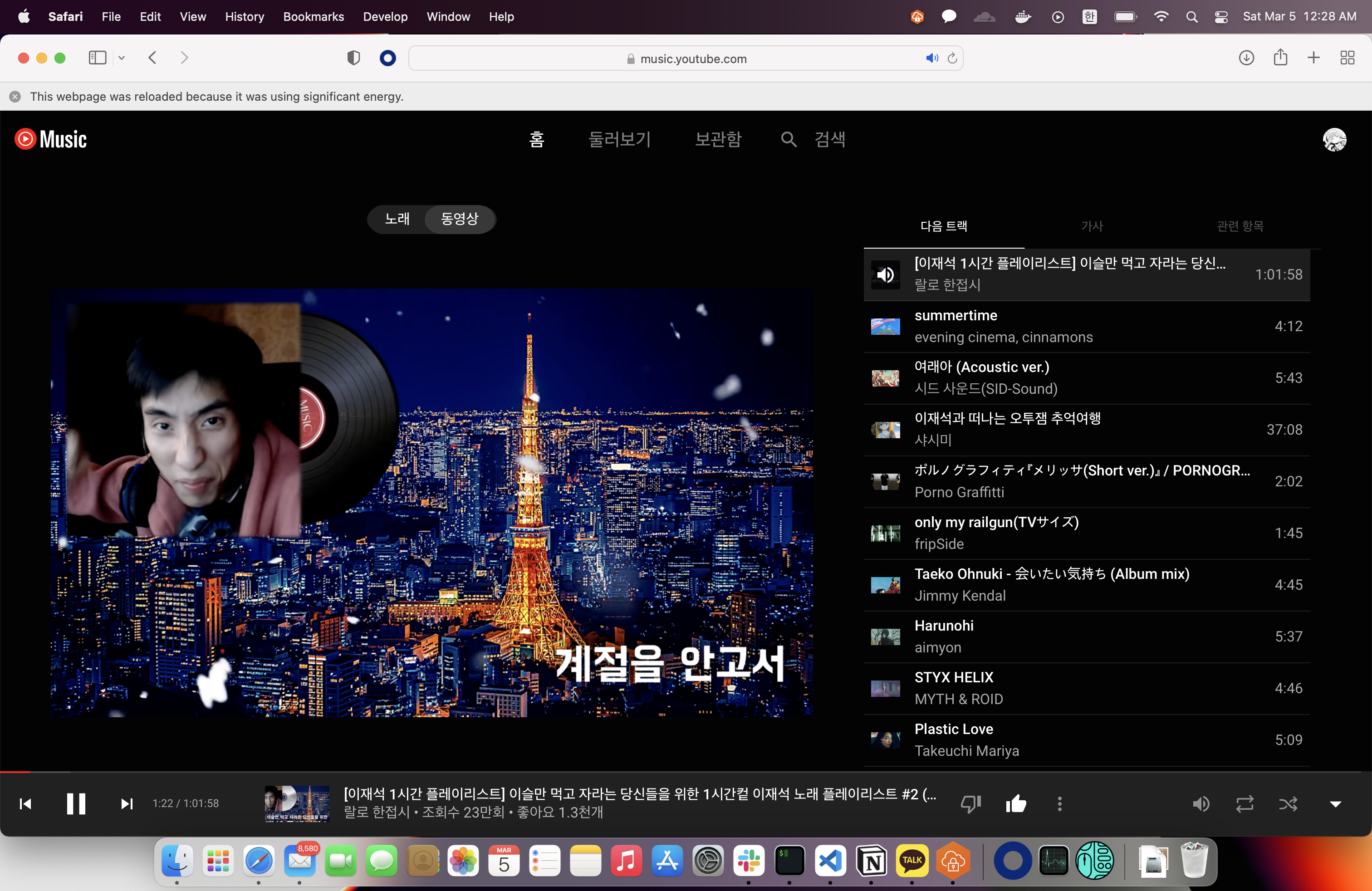This screenshot has height=891, width=1372.
Task: Pause the currently playing track
Action: (x=75, y=803)
